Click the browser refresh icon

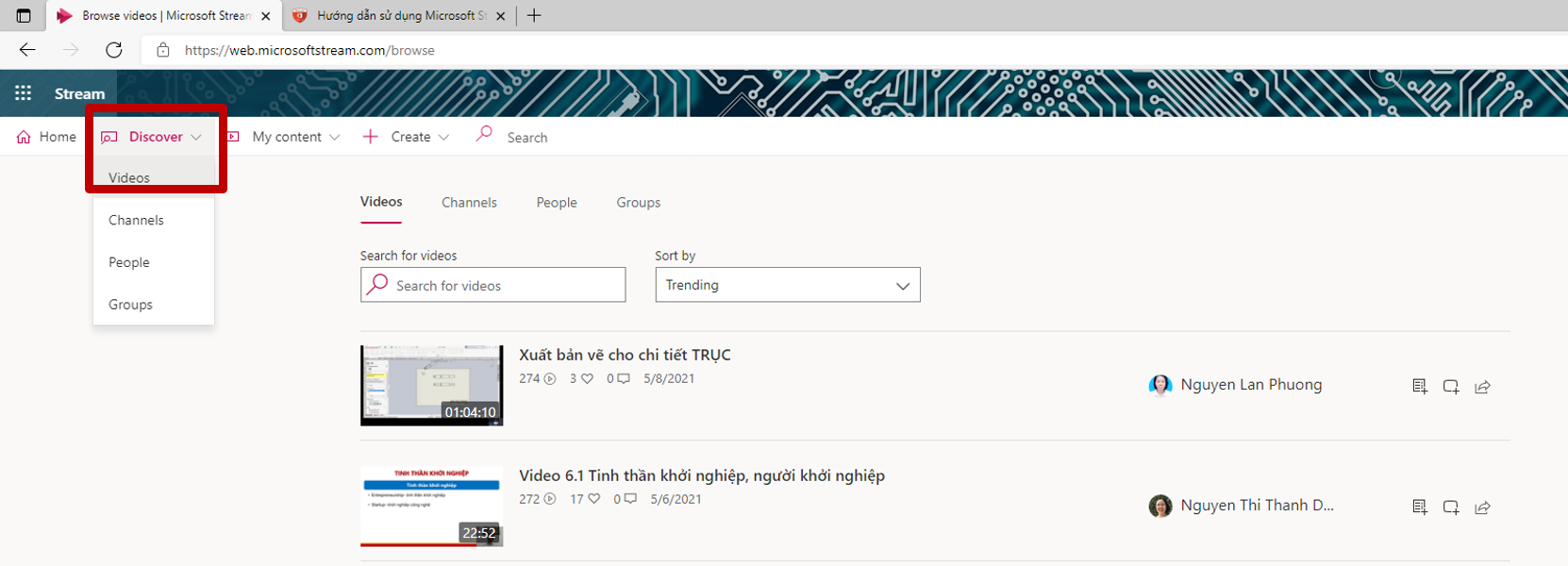(114, 50)
